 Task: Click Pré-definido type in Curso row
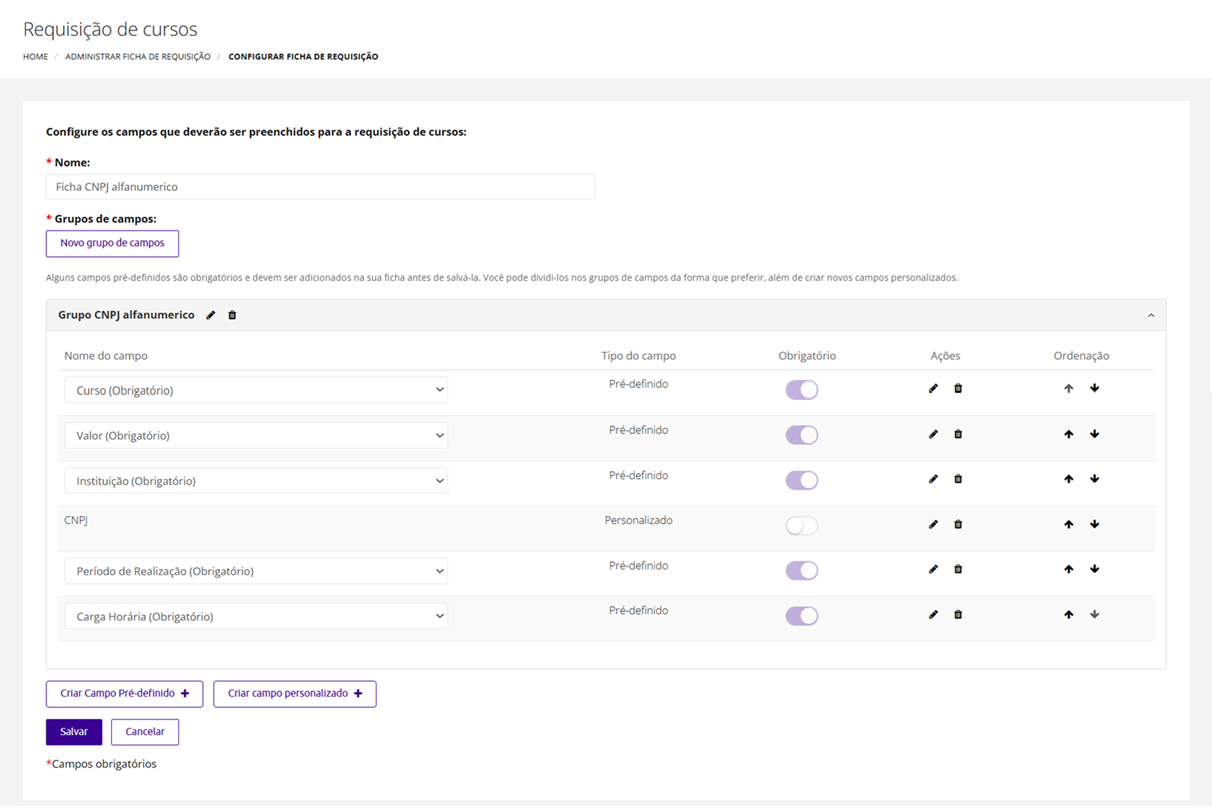click(638, 384)
